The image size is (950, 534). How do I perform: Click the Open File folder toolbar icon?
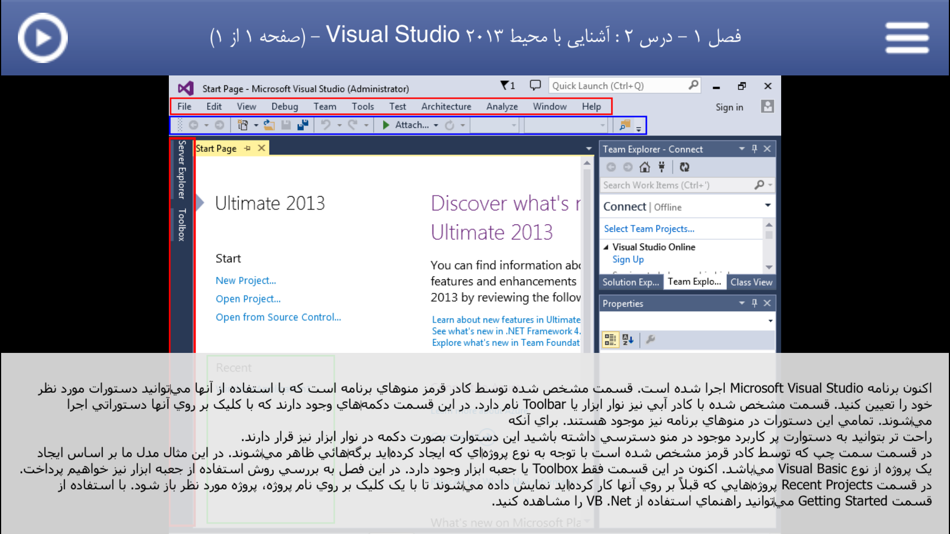point(269,125)
